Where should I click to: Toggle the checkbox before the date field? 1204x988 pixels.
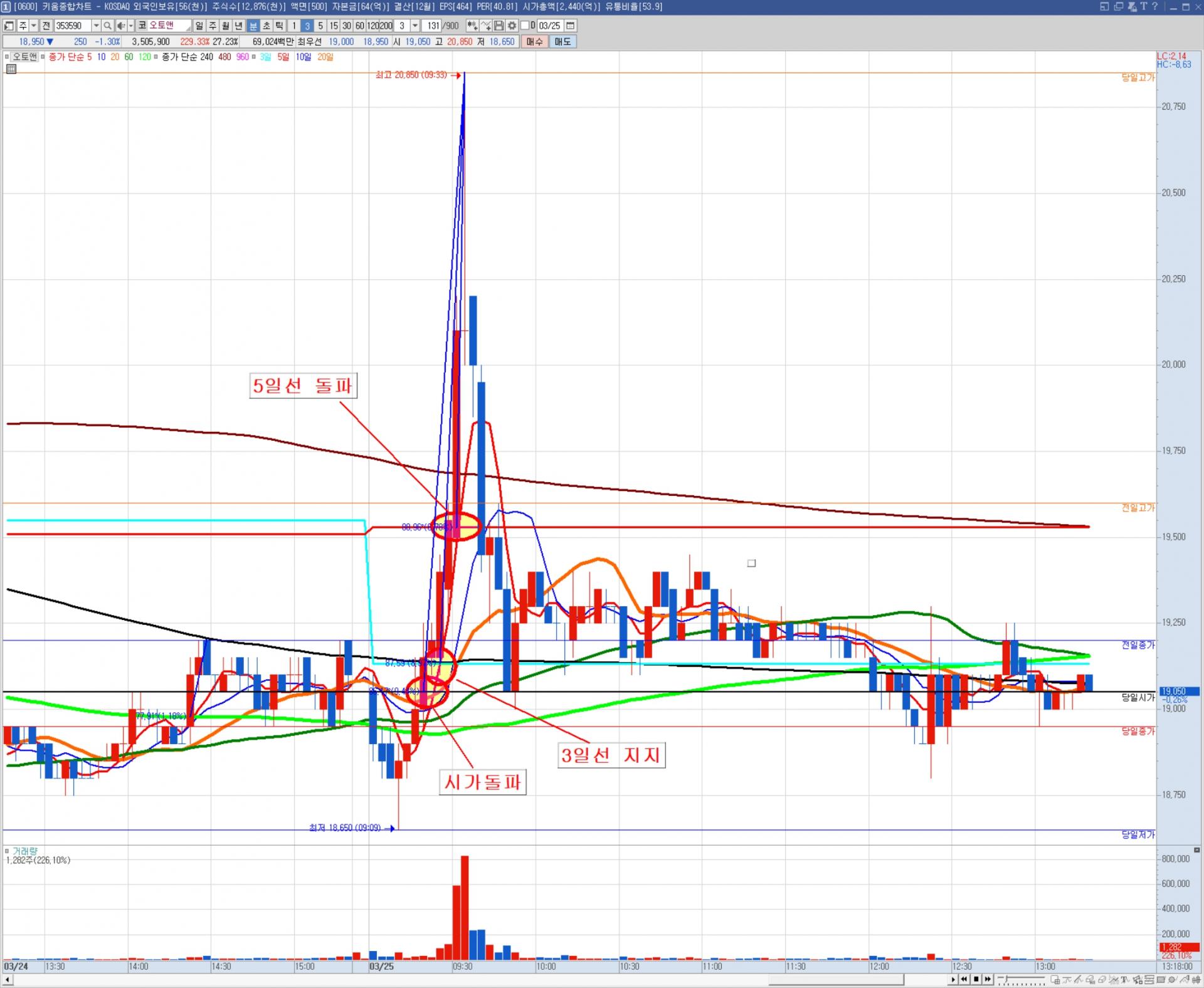coord(525,26)
